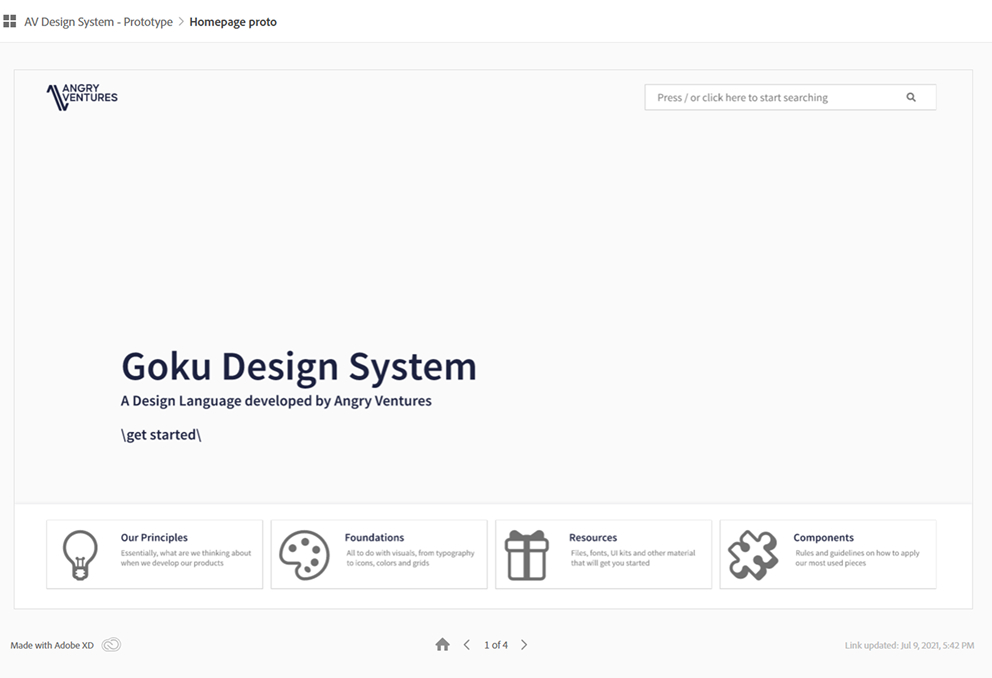Click the Resources description about files and fonts

[x=633, y=558]
